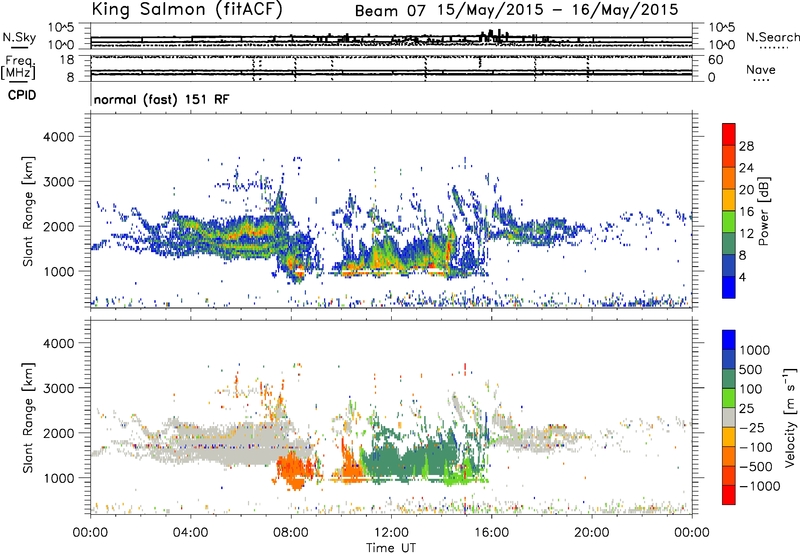Pick the blue top segment of the velocity colorbar

(x=729, y=340)
